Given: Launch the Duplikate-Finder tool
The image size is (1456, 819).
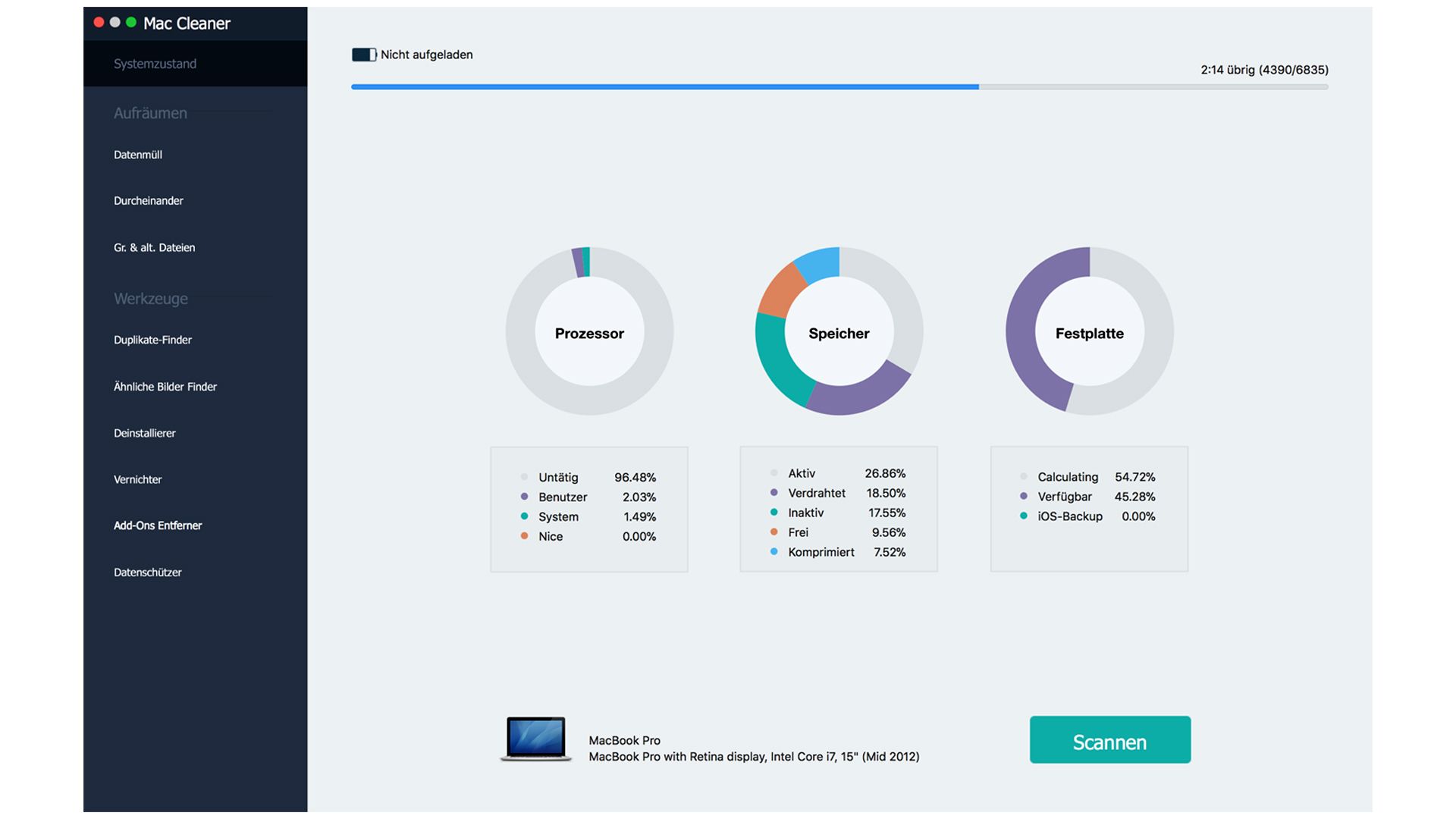Looking at the screenshot, I should 152,340.
